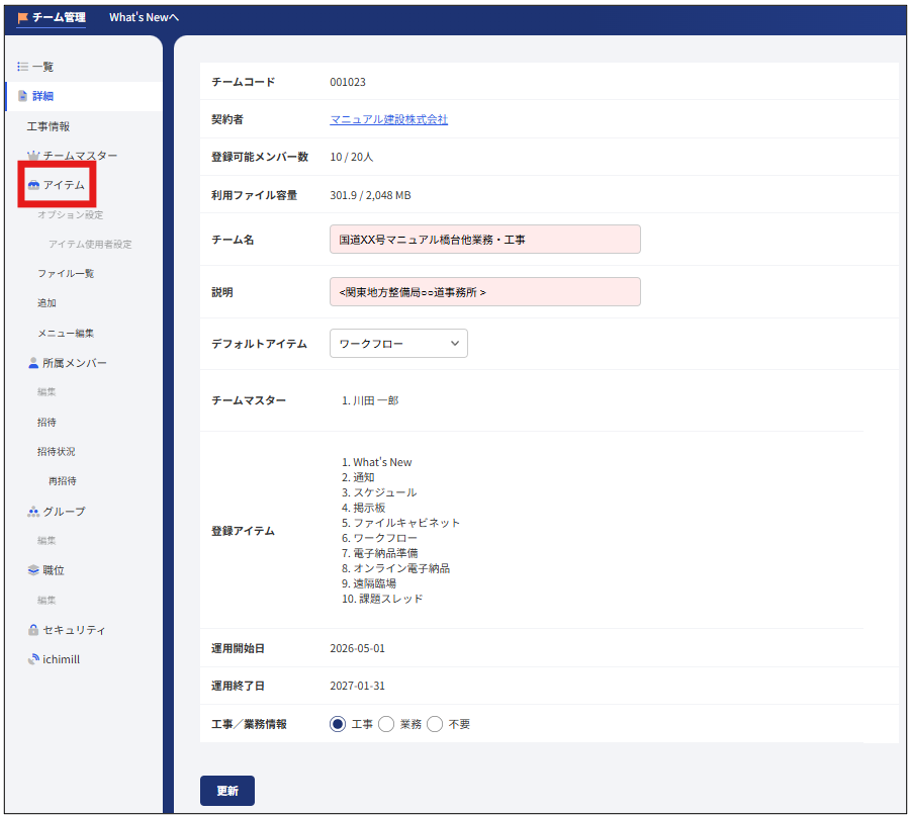This screenshot has height=817, width=909.
Task: Open アイテム sidebar entry
Action: [x=64, y=184]
